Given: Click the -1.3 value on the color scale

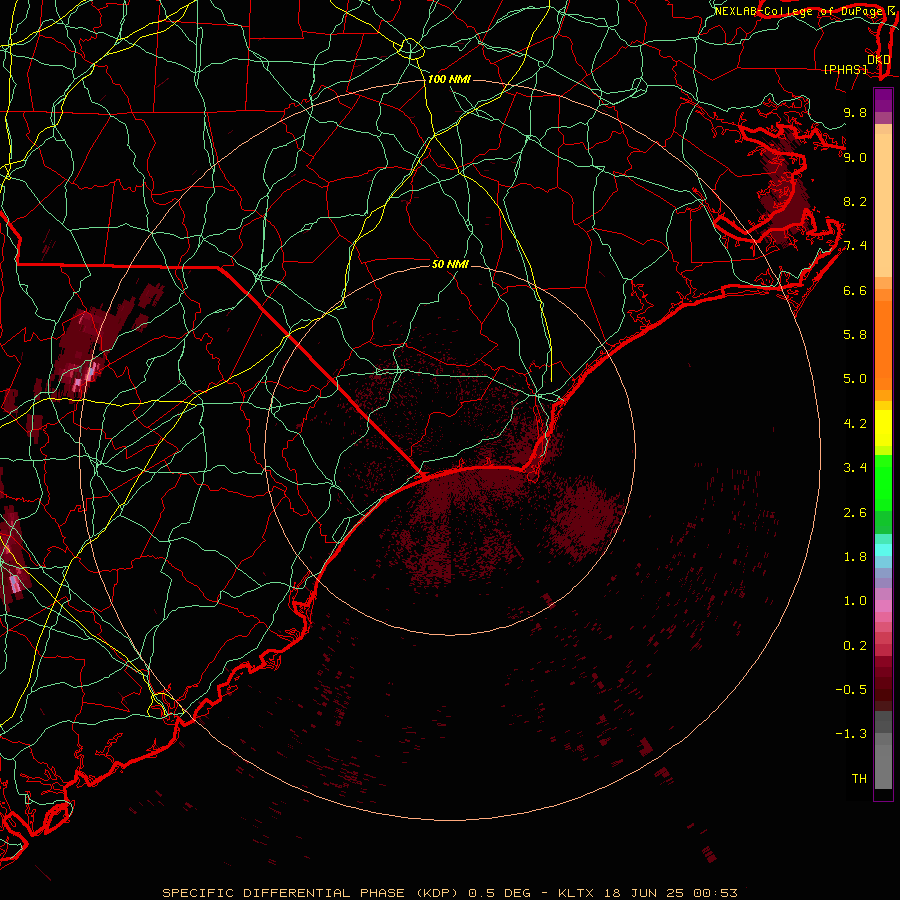Looking at the screenshot, I should [x=851, y=734].
